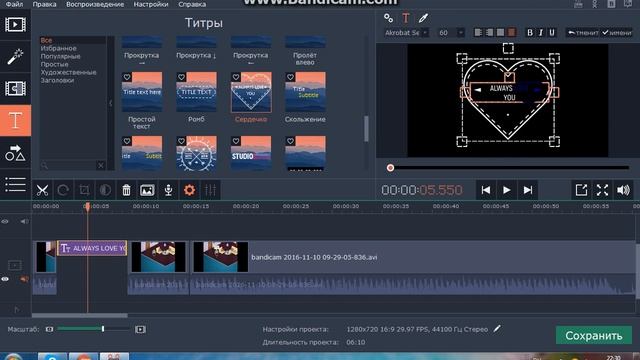
Task: Open Color adjustments icon
Action: pyautogui.click(x=105, y=190)
